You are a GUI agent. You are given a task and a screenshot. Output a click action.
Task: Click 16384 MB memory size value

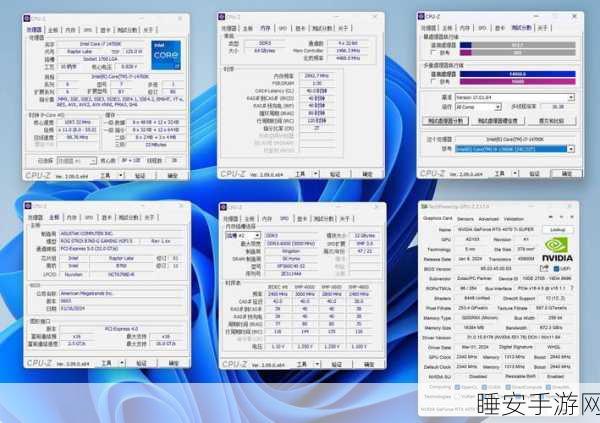point(474,328)
